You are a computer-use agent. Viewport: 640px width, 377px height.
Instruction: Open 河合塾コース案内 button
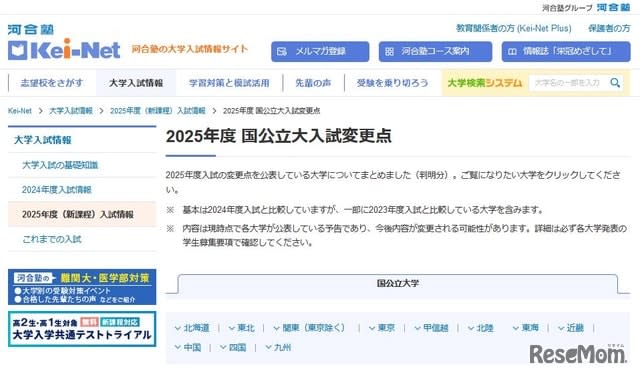pos(435,51)
